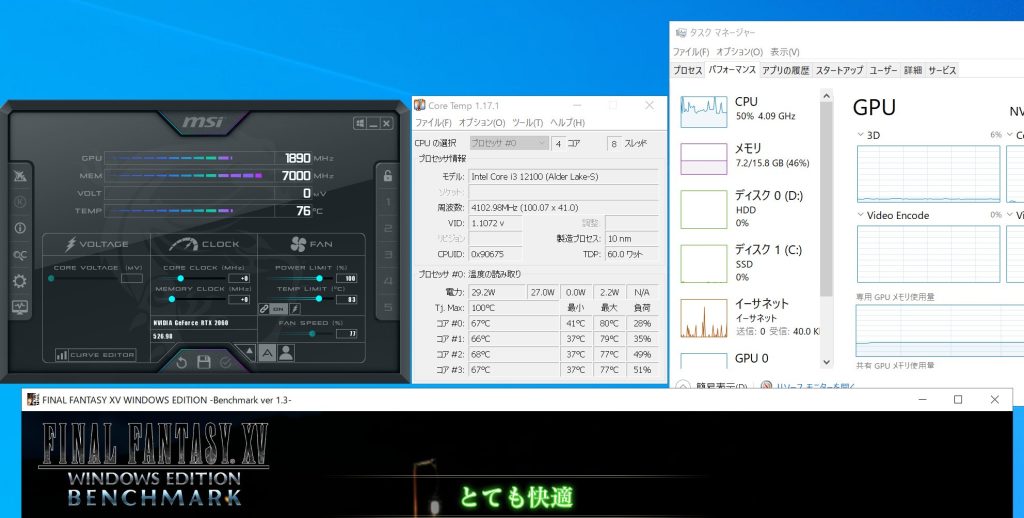Open Core Temp ファイル(F) menu
The image size is (1024, 518).
click(434, 123)
